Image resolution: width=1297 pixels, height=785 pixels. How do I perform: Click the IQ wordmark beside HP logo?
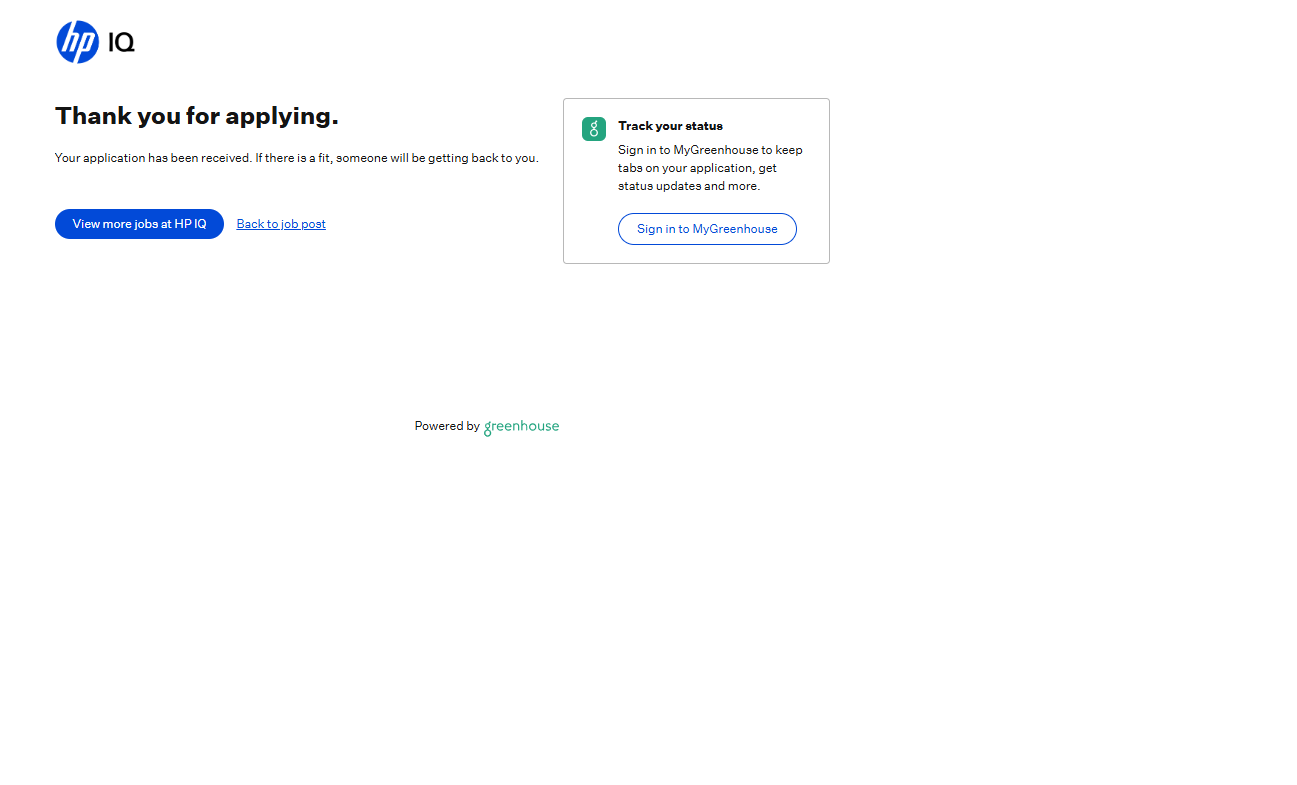[x=121, y=43]
